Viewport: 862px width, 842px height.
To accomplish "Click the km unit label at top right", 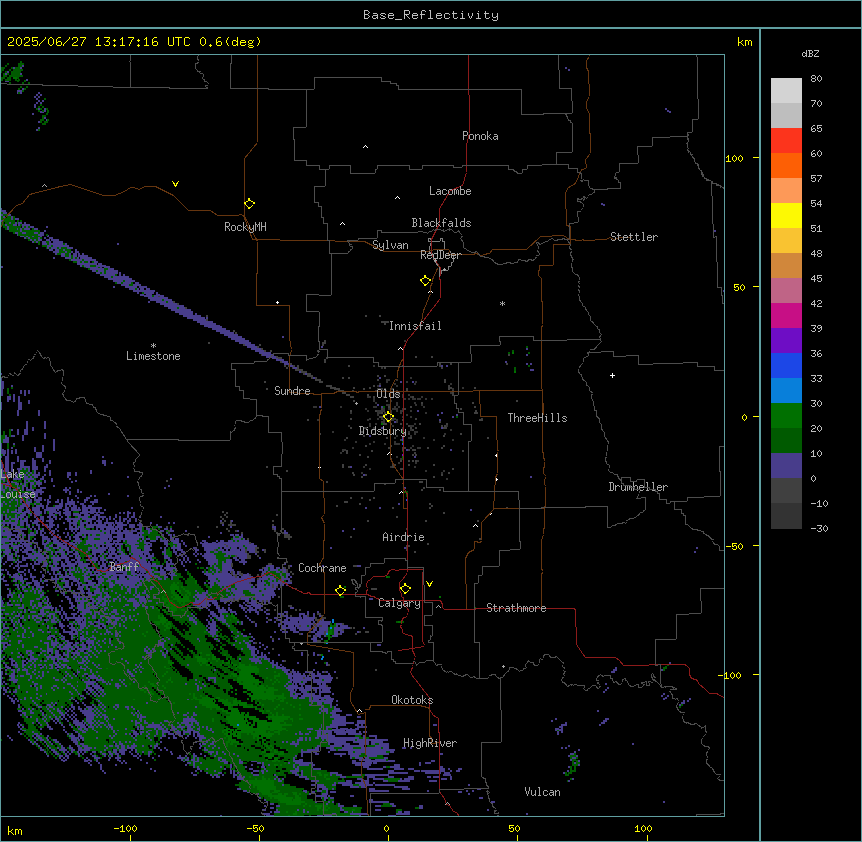I will pos(744,42).
